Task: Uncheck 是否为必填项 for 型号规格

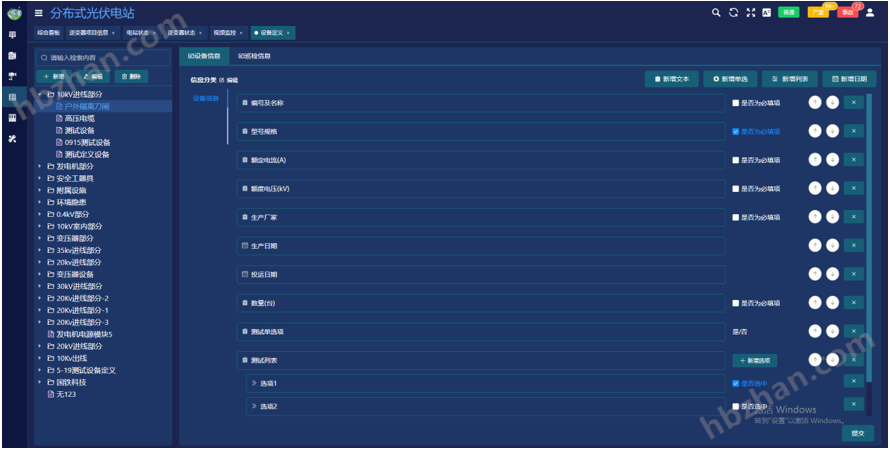Action: point(736,131)
